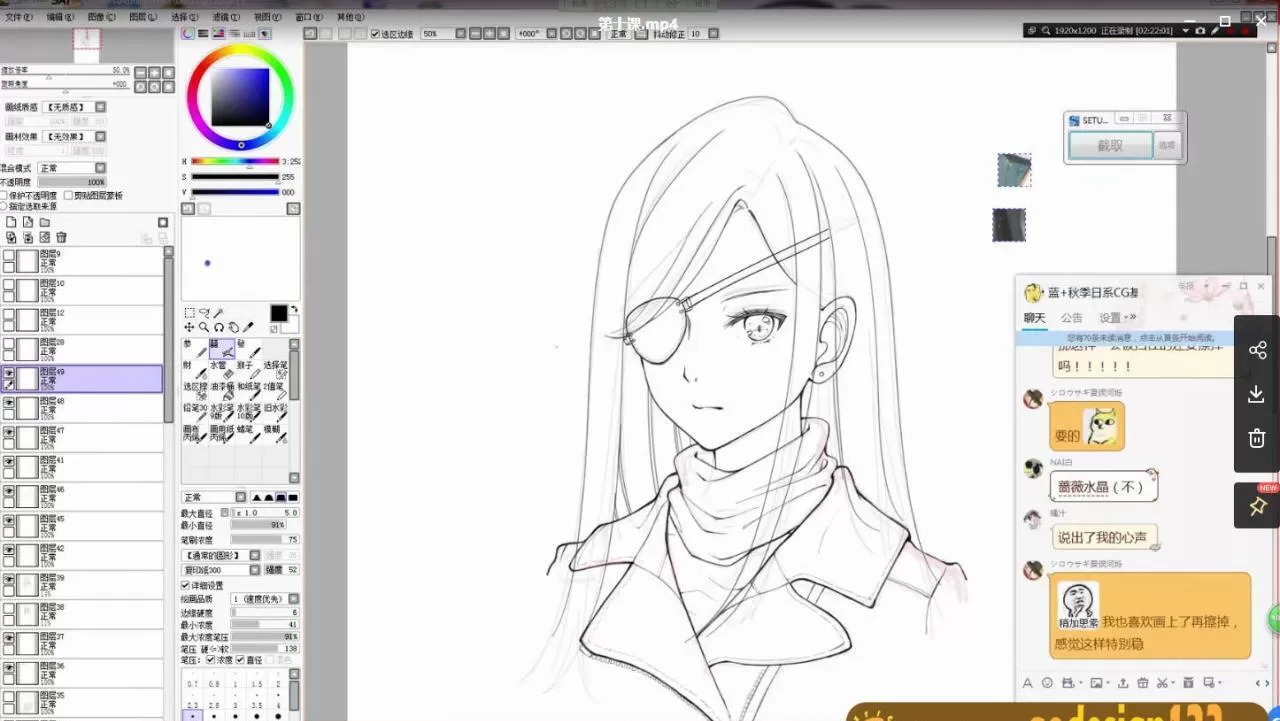Select the rectangular selection tool
Image resolution: width=1280 pixels, height=721 pixels.
189,313
